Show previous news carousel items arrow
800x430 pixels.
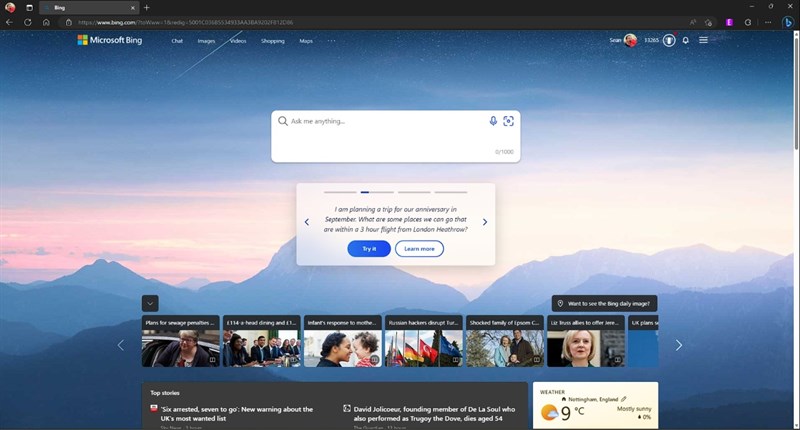click(120, 345)
